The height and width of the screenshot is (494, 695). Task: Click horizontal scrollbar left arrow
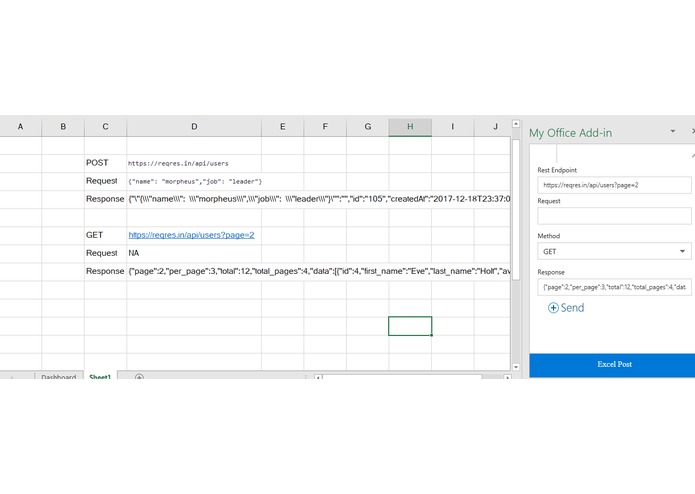click(318, 377)
